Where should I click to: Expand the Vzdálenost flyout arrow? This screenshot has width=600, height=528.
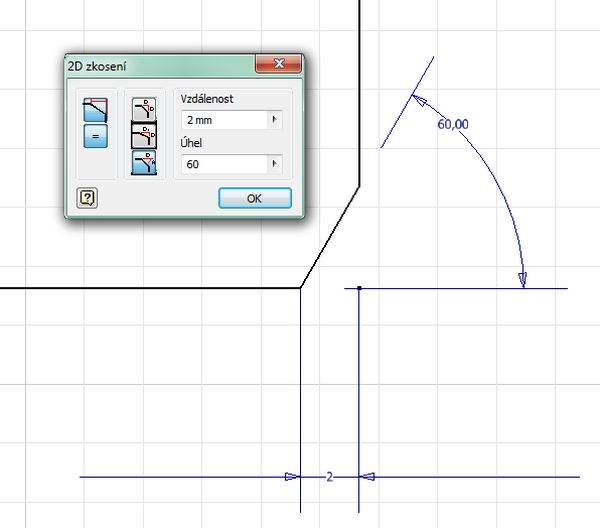(x=274, y=120)
